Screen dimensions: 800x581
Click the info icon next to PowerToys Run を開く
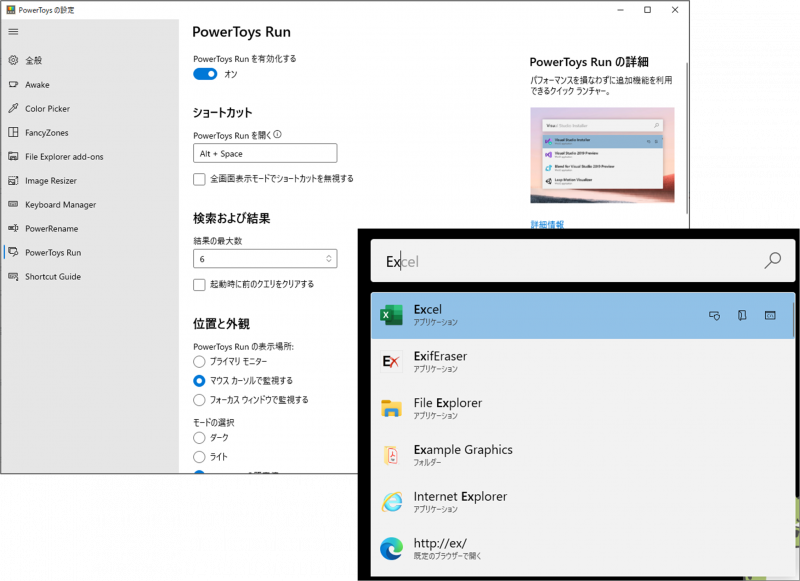[277, 135]
